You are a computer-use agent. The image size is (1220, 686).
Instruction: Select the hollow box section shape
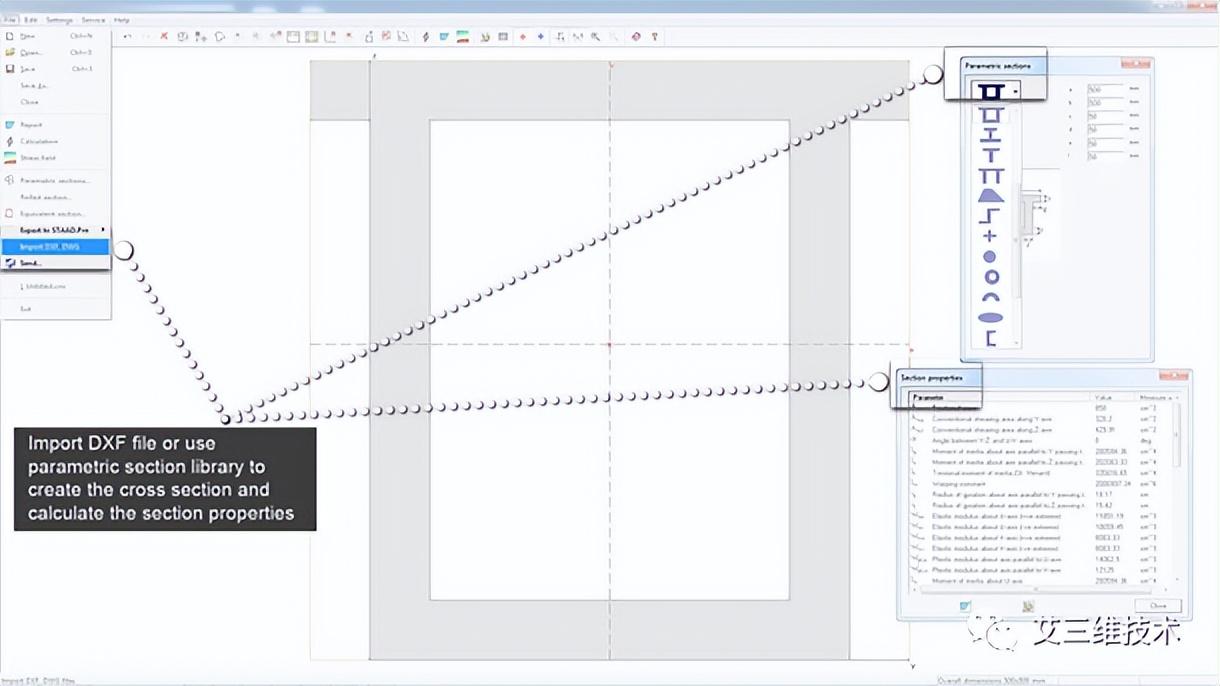pos(990,115)
